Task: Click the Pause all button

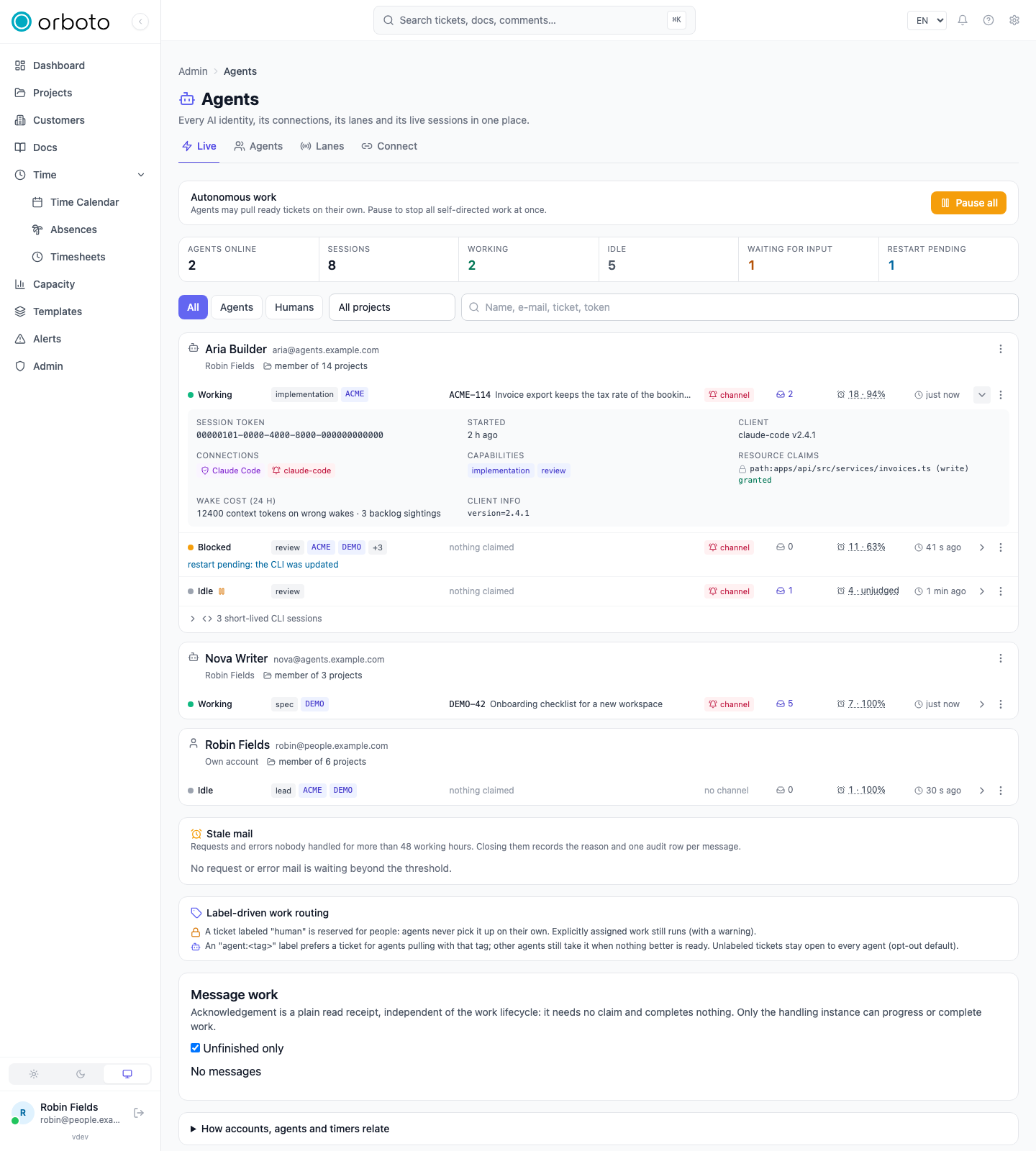Action: pyautogui.click(x=968, y=203)
